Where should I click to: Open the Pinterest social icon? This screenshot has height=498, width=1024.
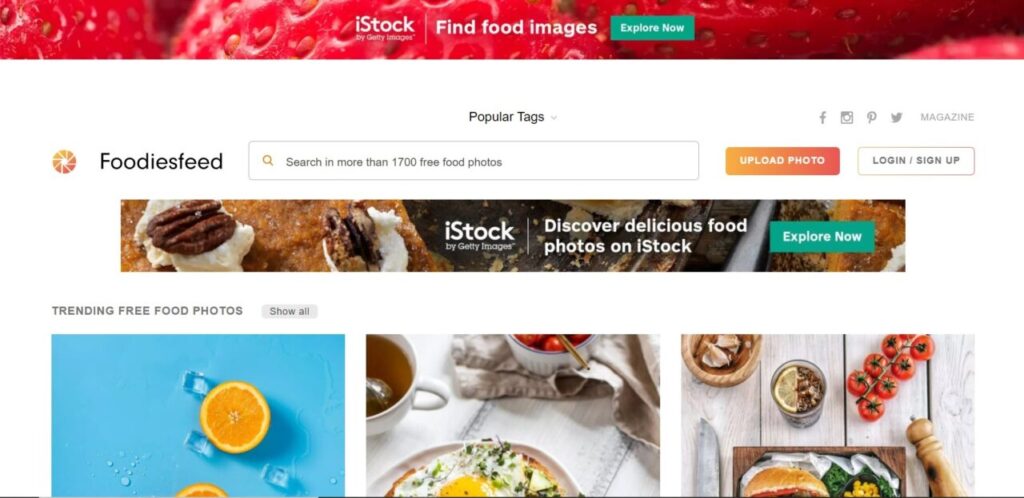tap(872, 117)
